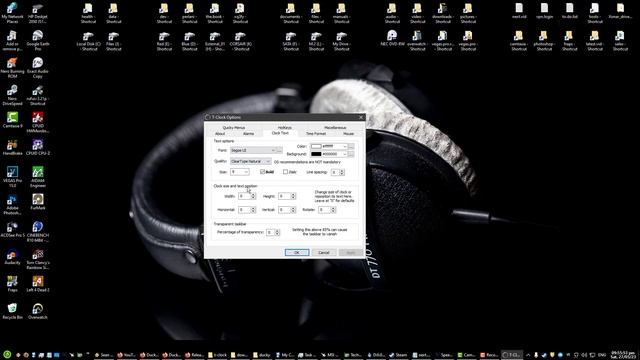Select the Tom Clancy's Rainbow Six icon

(38, 259)
